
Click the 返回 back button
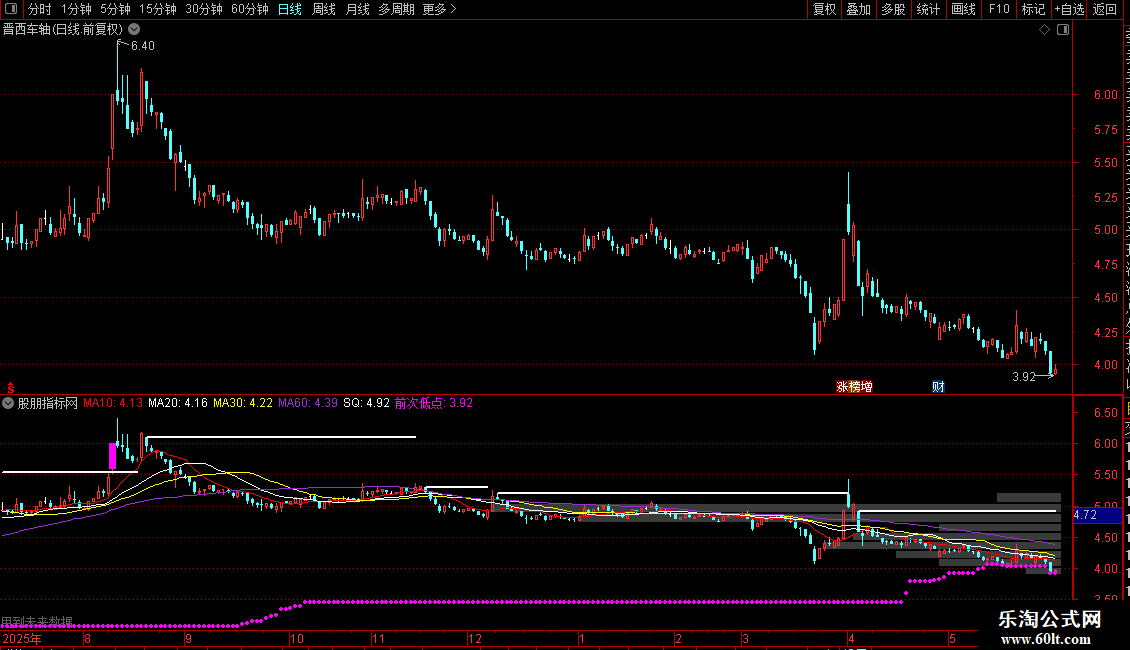click(x=1104, y=9)
